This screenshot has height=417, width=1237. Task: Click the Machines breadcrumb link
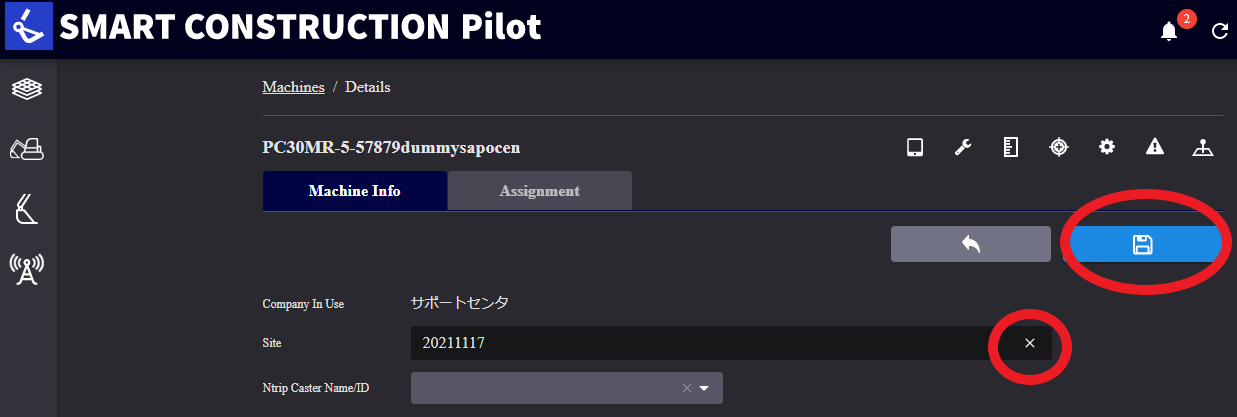(293, 87)
